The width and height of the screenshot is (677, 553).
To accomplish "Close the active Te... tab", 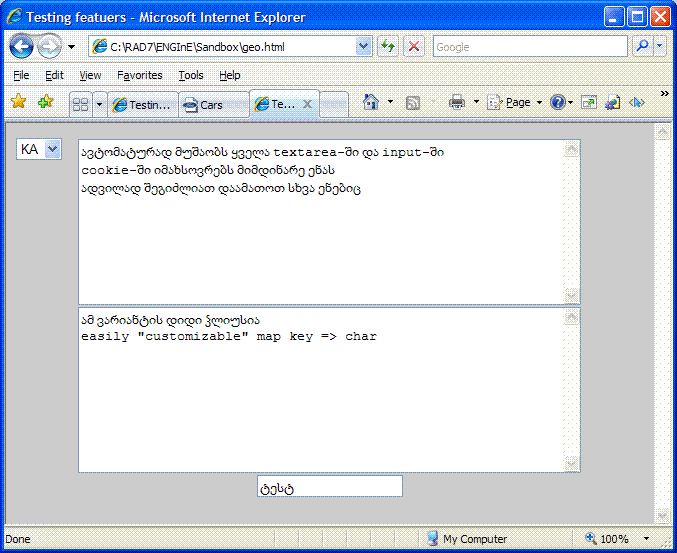I will 307,104.
